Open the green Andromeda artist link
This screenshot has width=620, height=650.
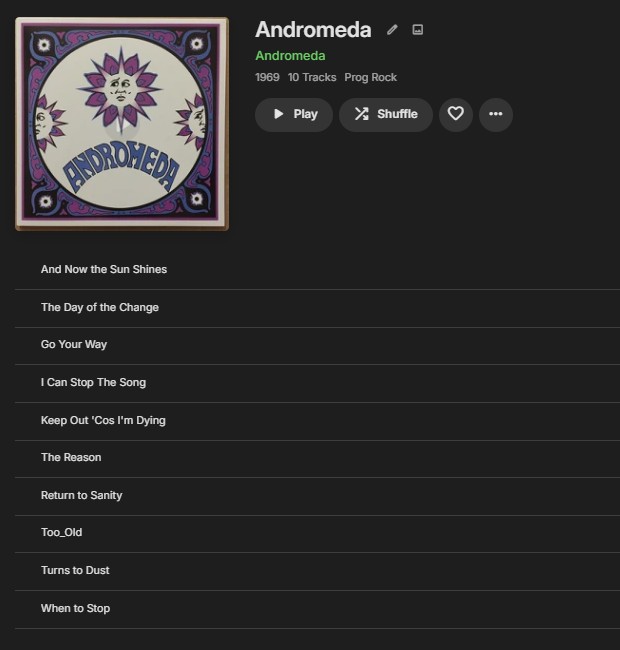click(x=290, y=56)
